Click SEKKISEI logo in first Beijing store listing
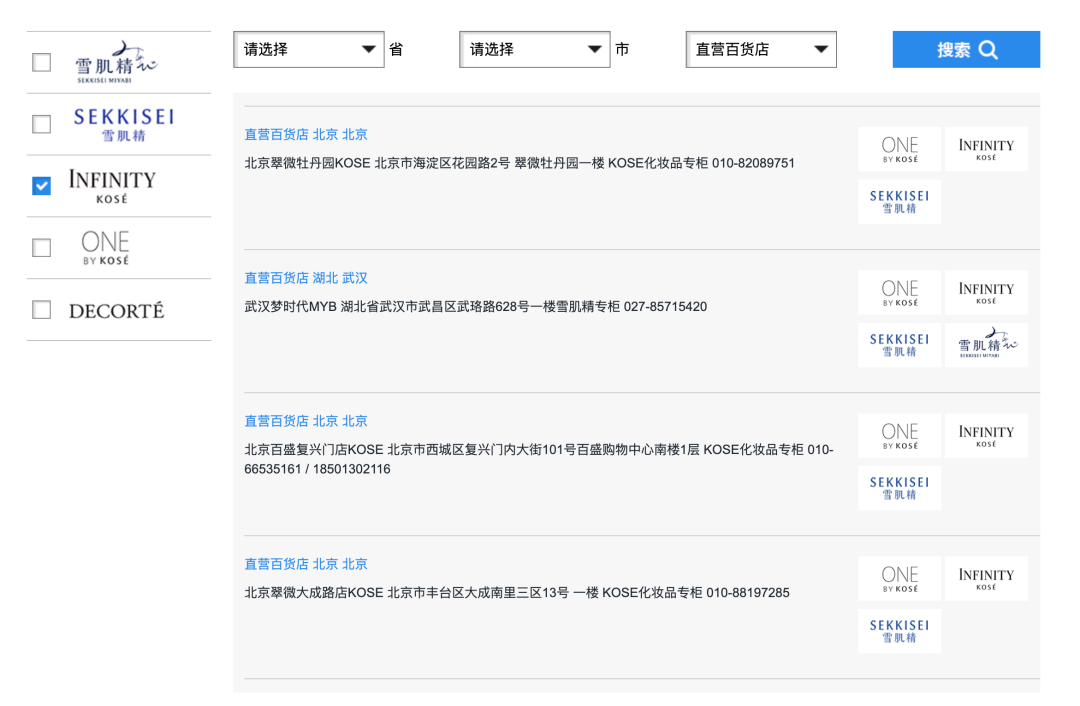Image resolution: width=1080 pixels, height=706 pixels. (x=899, y=202)
